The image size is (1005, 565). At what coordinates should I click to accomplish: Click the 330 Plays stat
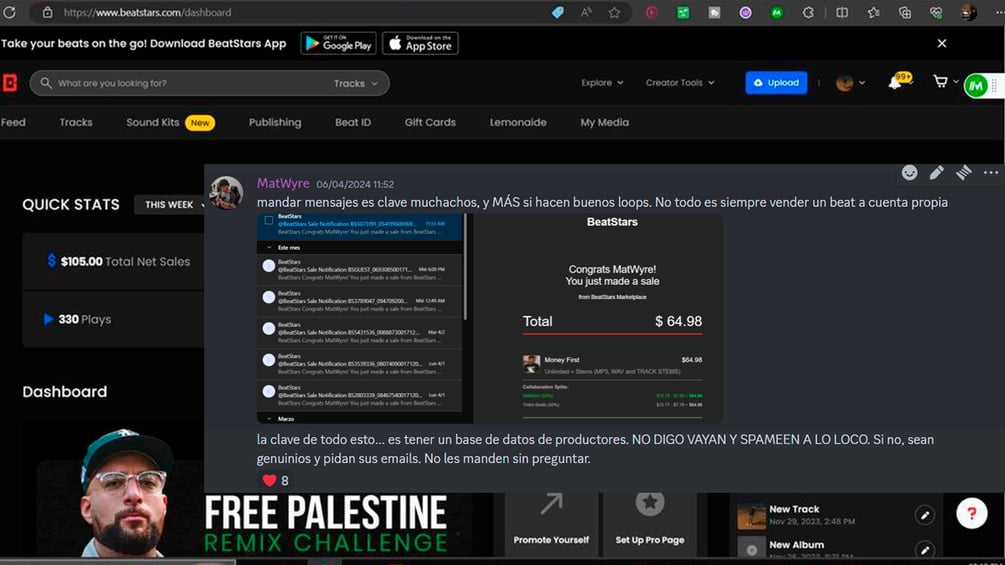point(77,319)
